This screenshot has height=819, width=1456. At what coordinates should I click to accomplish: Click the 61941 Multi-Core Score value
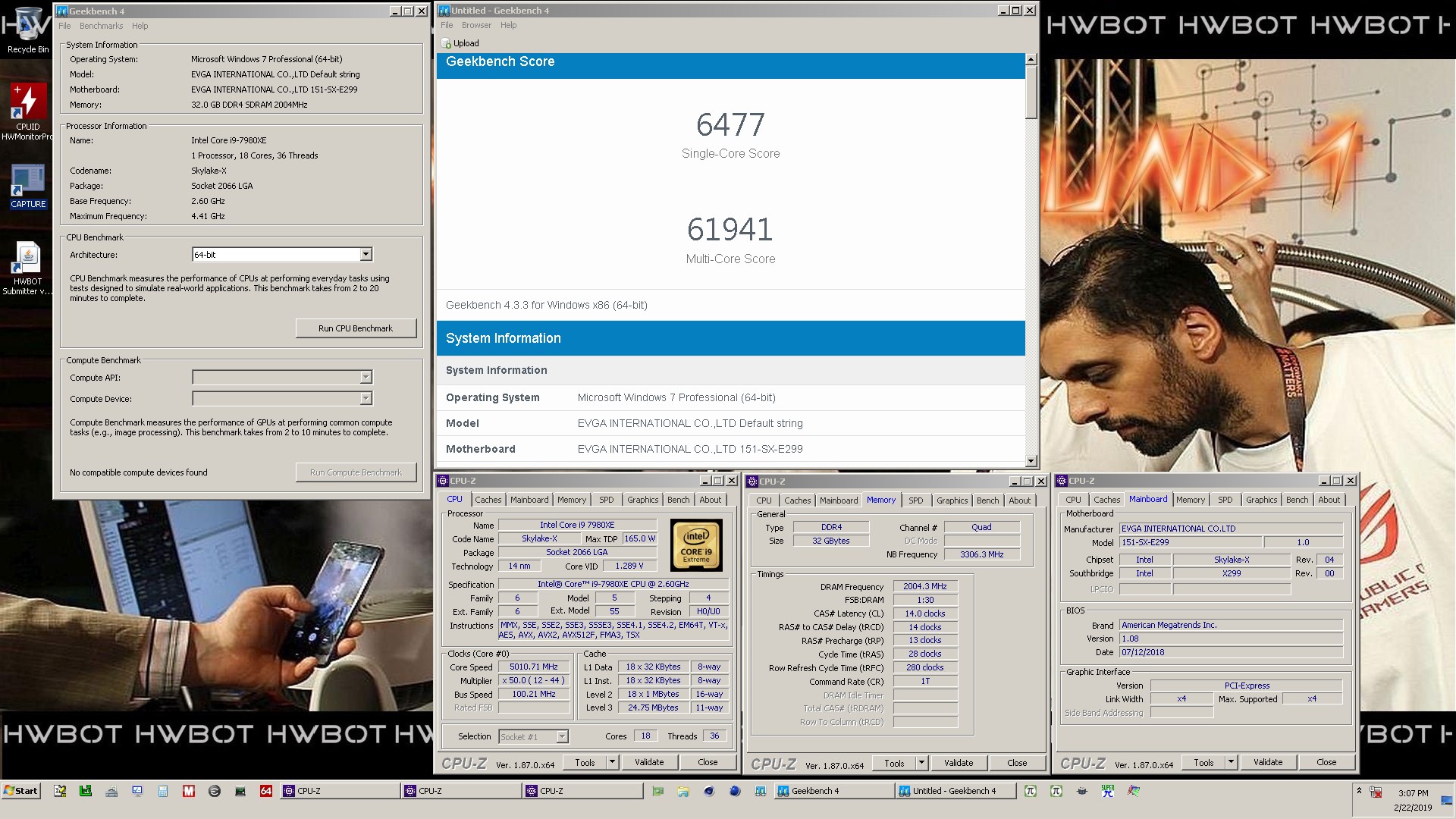730,229
